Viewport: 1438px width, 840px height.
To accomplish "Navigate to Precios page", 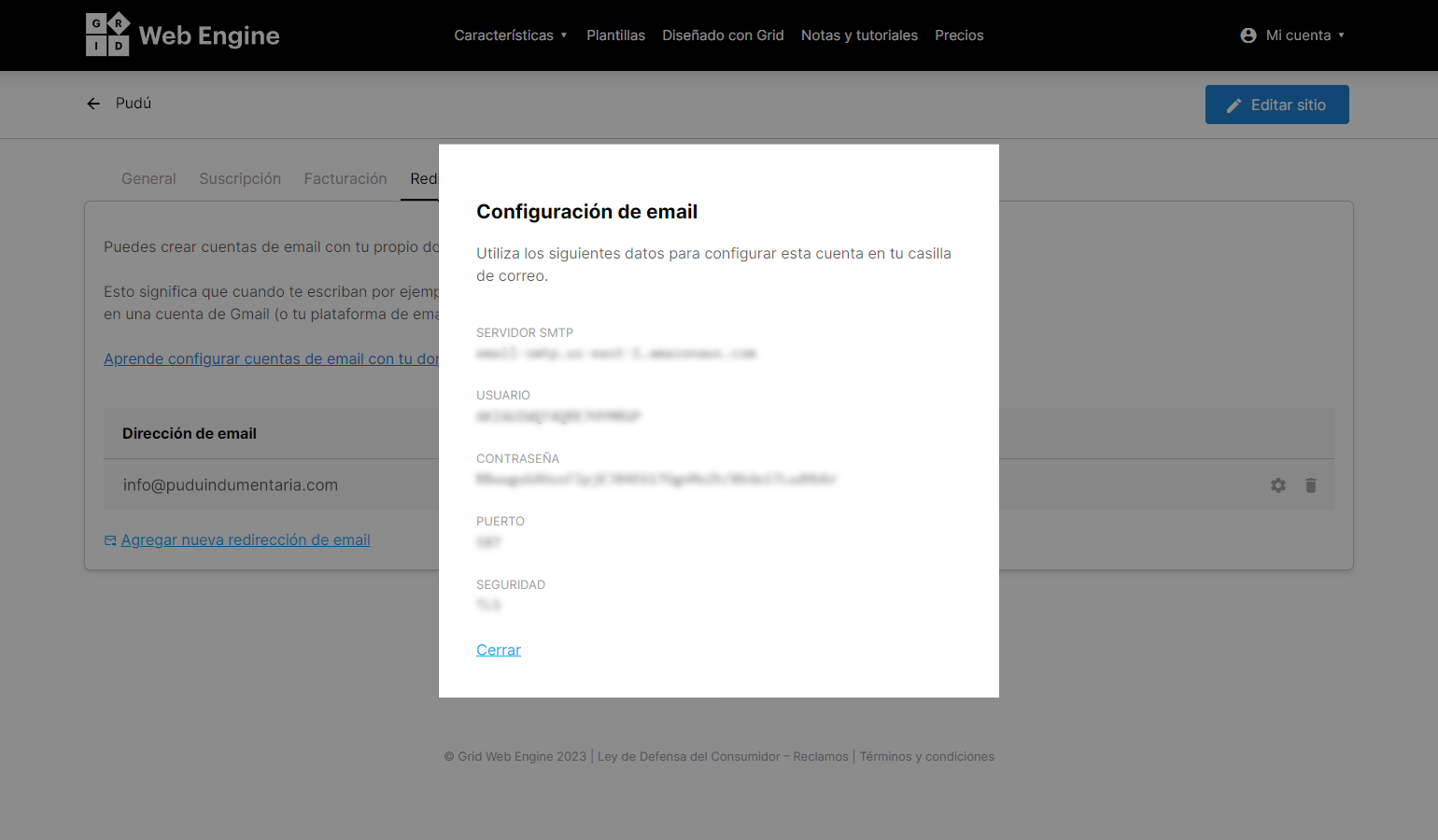I will (x=959, y=35).
